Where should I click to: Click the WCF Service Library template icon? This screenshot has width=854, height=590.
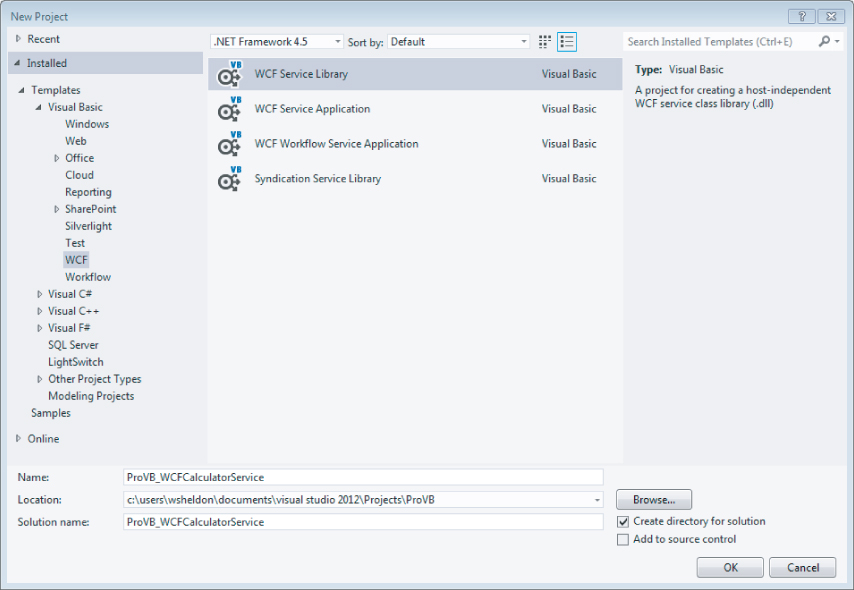pyautogui.click(x=229, y=74)
